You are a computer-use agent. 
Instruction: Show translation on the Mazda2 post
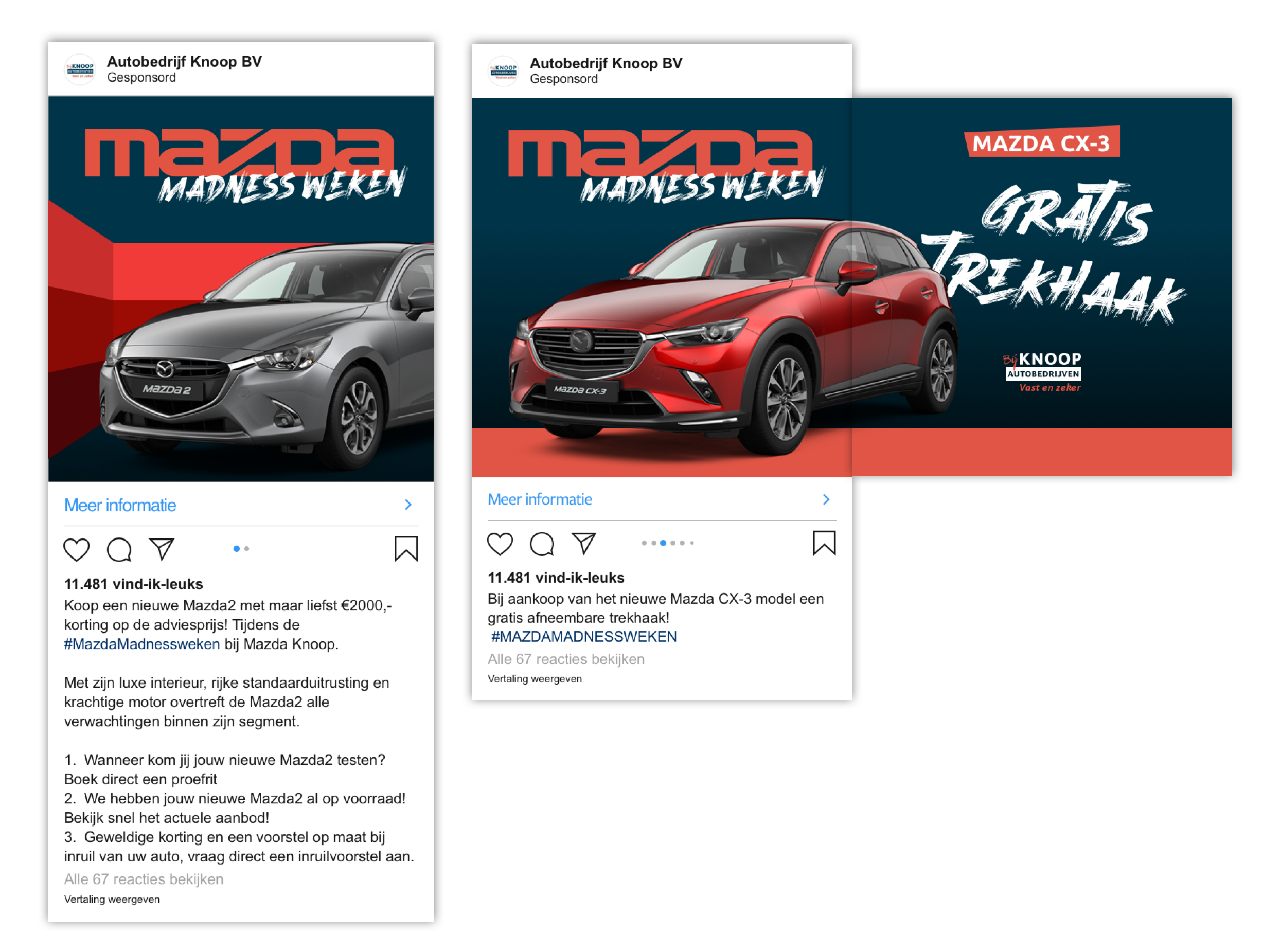pyautogui.click(x=112, y=900)
